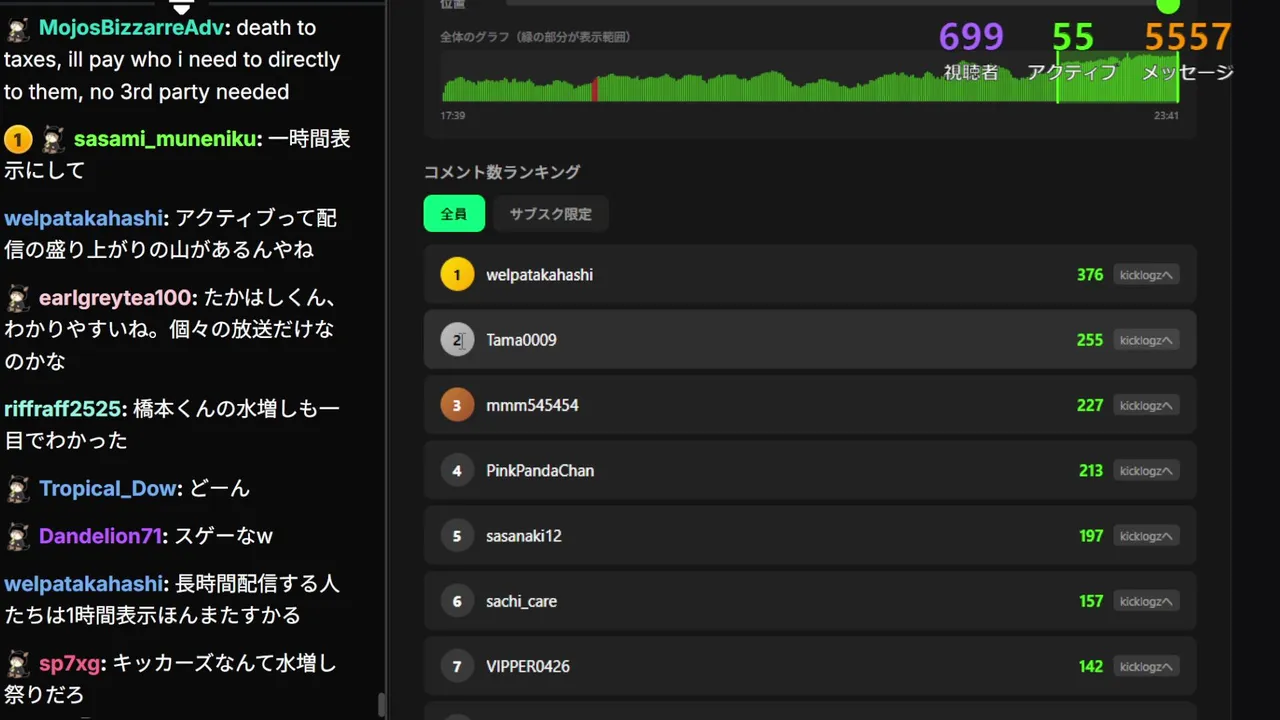Select the 全員 tab
1280x720 pixels.
click(454, 214)
